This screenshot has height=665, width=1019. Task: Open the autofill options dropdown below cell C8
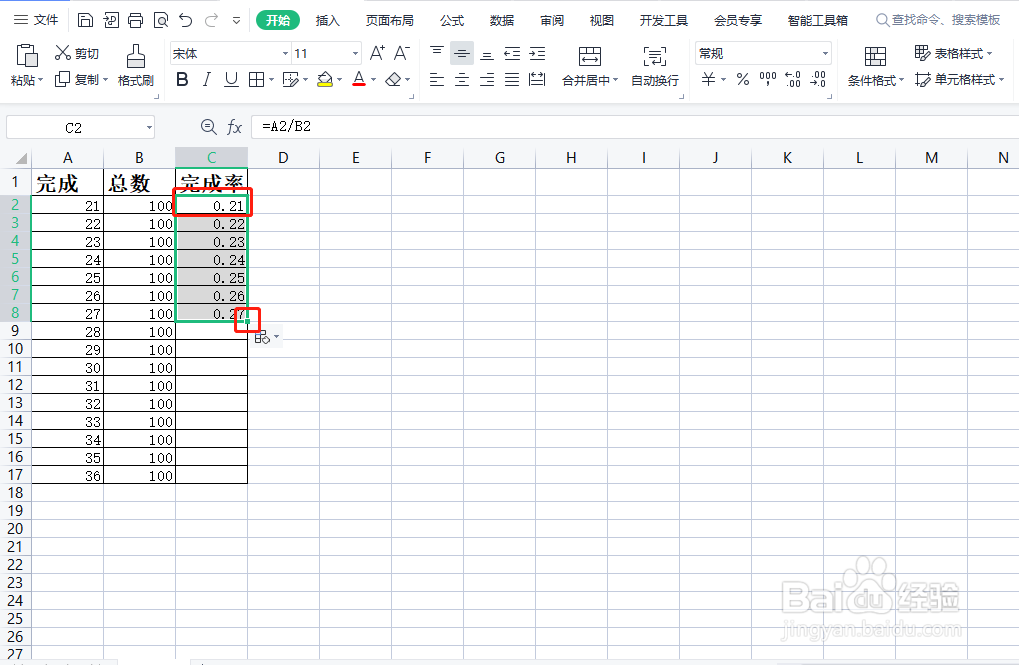(264, 336)
